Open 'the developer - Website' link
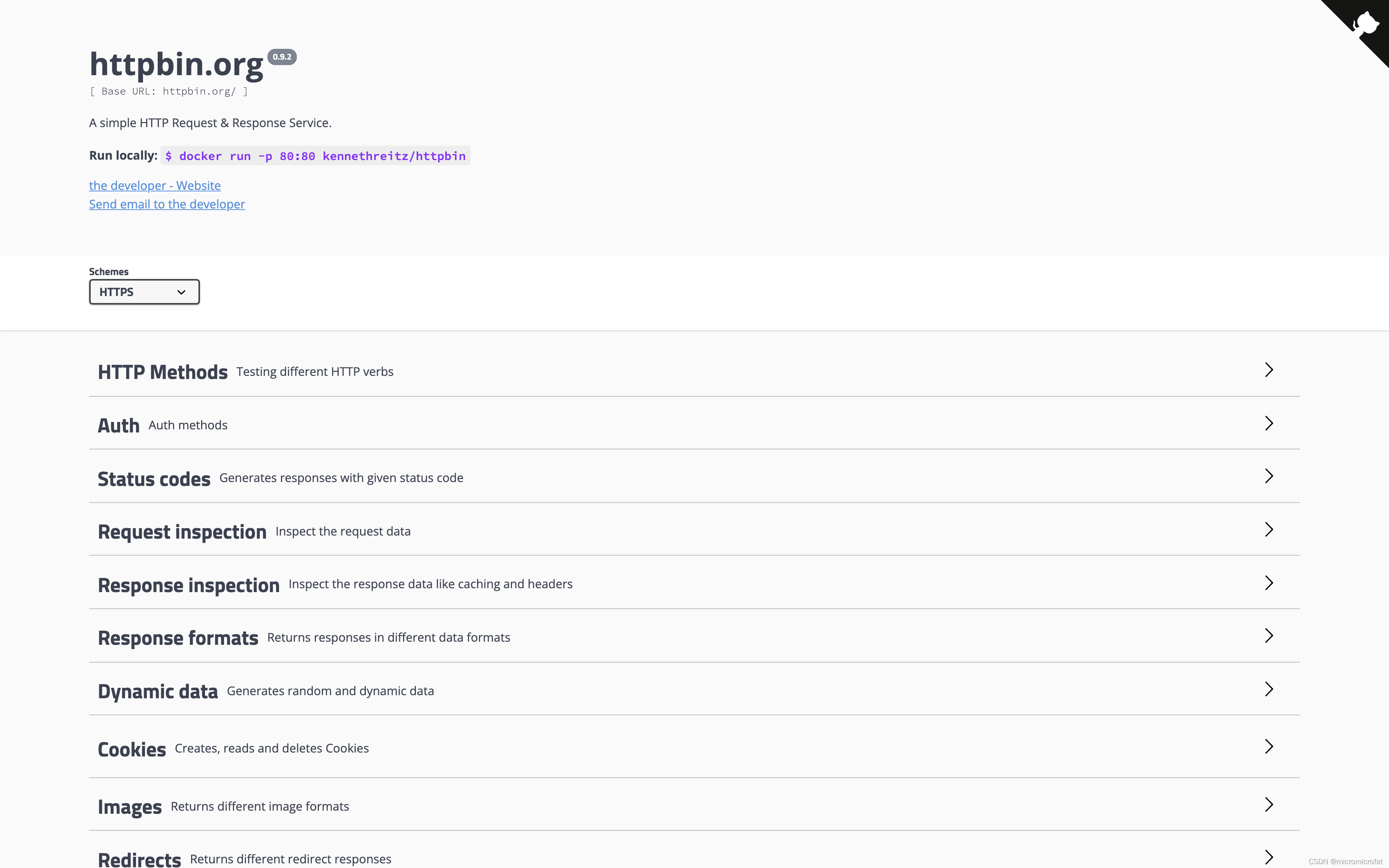The height and width of the screenshot is (868, 1389). pyautogui.click(x=155, y=186)
